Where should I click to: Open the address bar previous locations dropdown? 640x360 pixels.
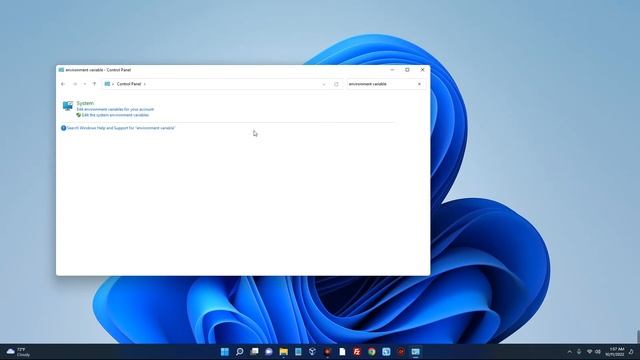coord(324,84)
